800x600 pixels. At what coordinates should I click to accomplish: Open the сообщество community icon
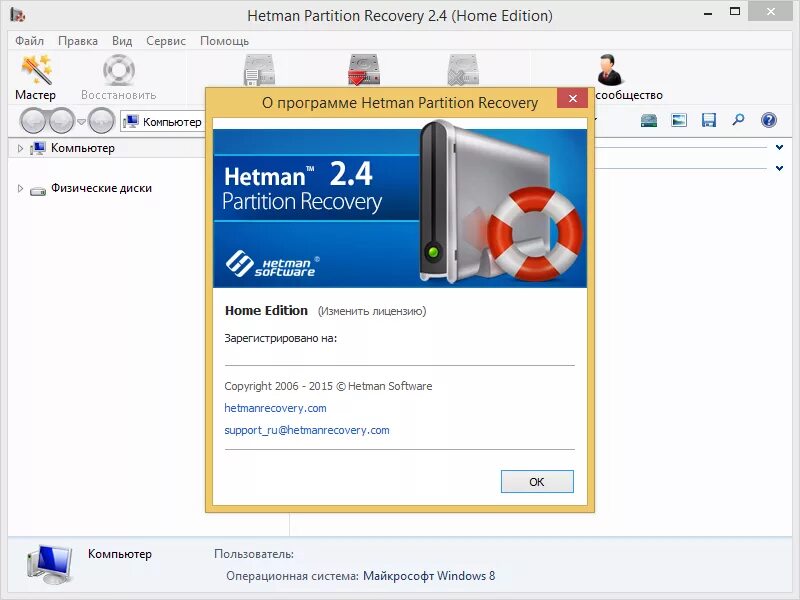609,69
